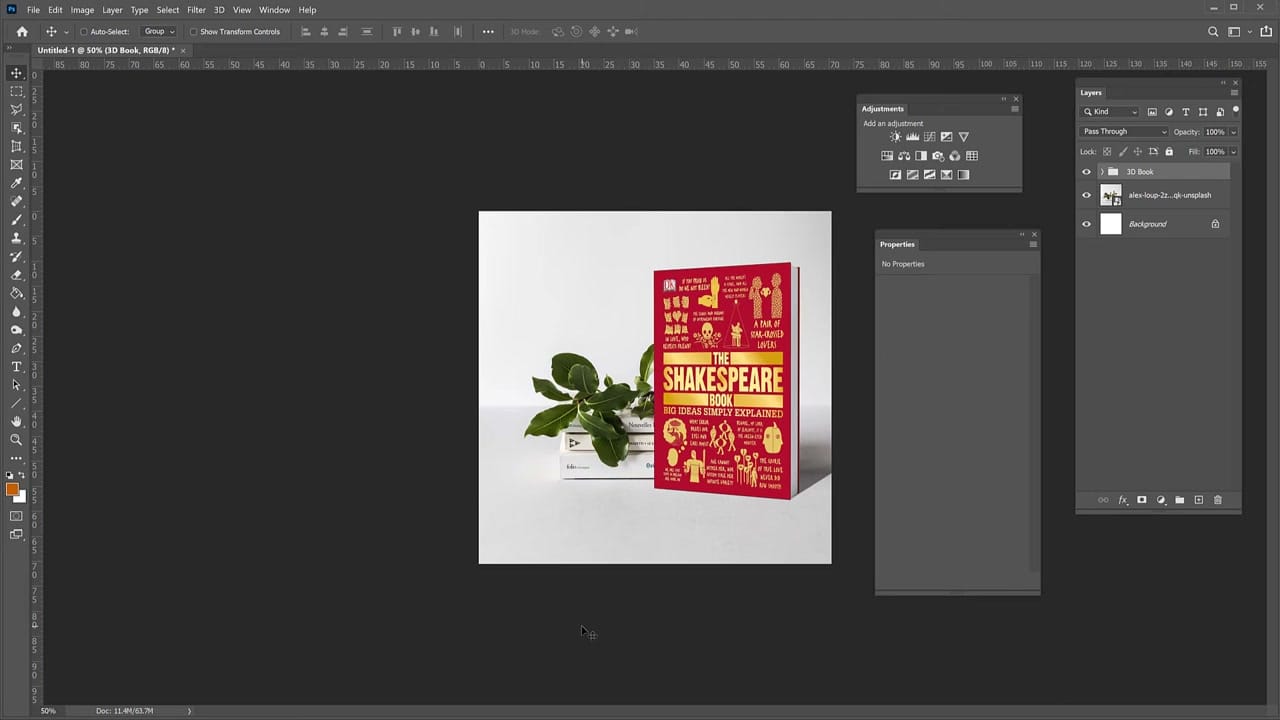Open the fx layer styles menu
This screenshot has height=720, width=1280.
1122,499
